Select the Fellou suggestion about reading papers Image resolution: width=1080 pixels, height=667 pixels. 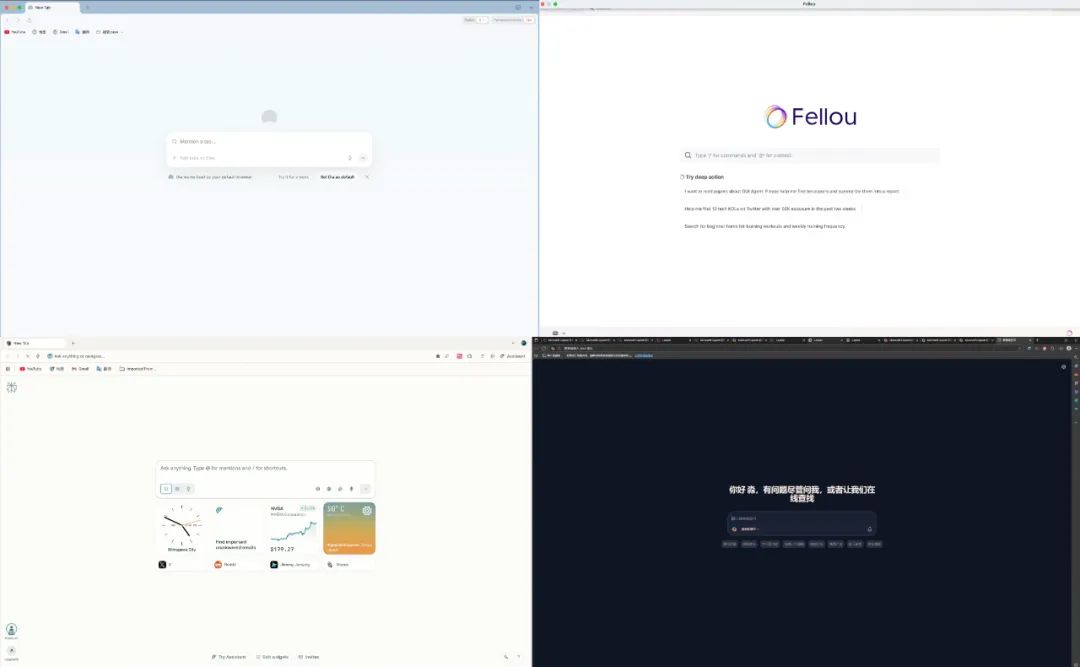(791, 192)
